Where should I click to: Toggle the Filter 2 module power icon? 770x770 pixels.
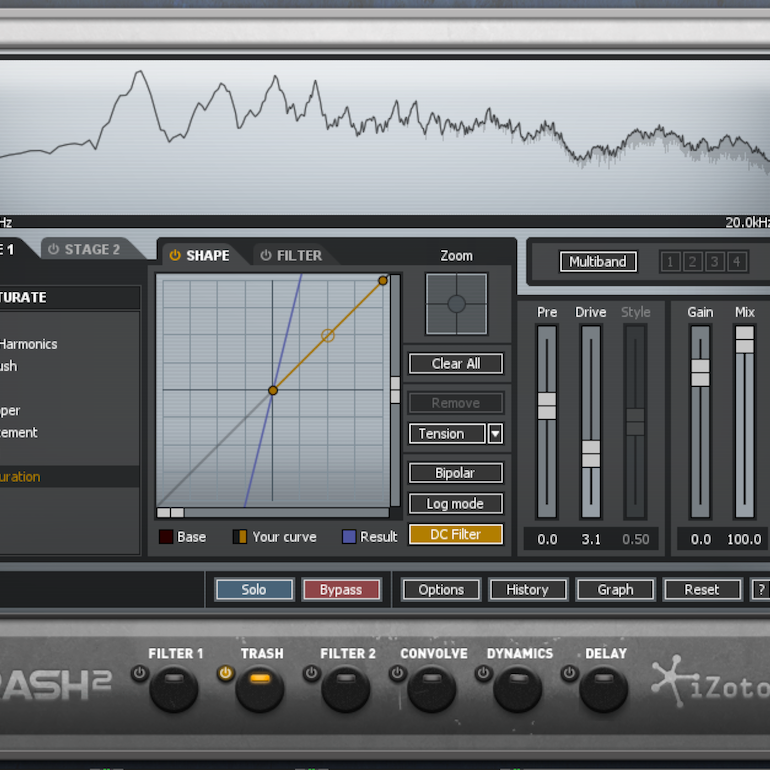pos(311,674)
